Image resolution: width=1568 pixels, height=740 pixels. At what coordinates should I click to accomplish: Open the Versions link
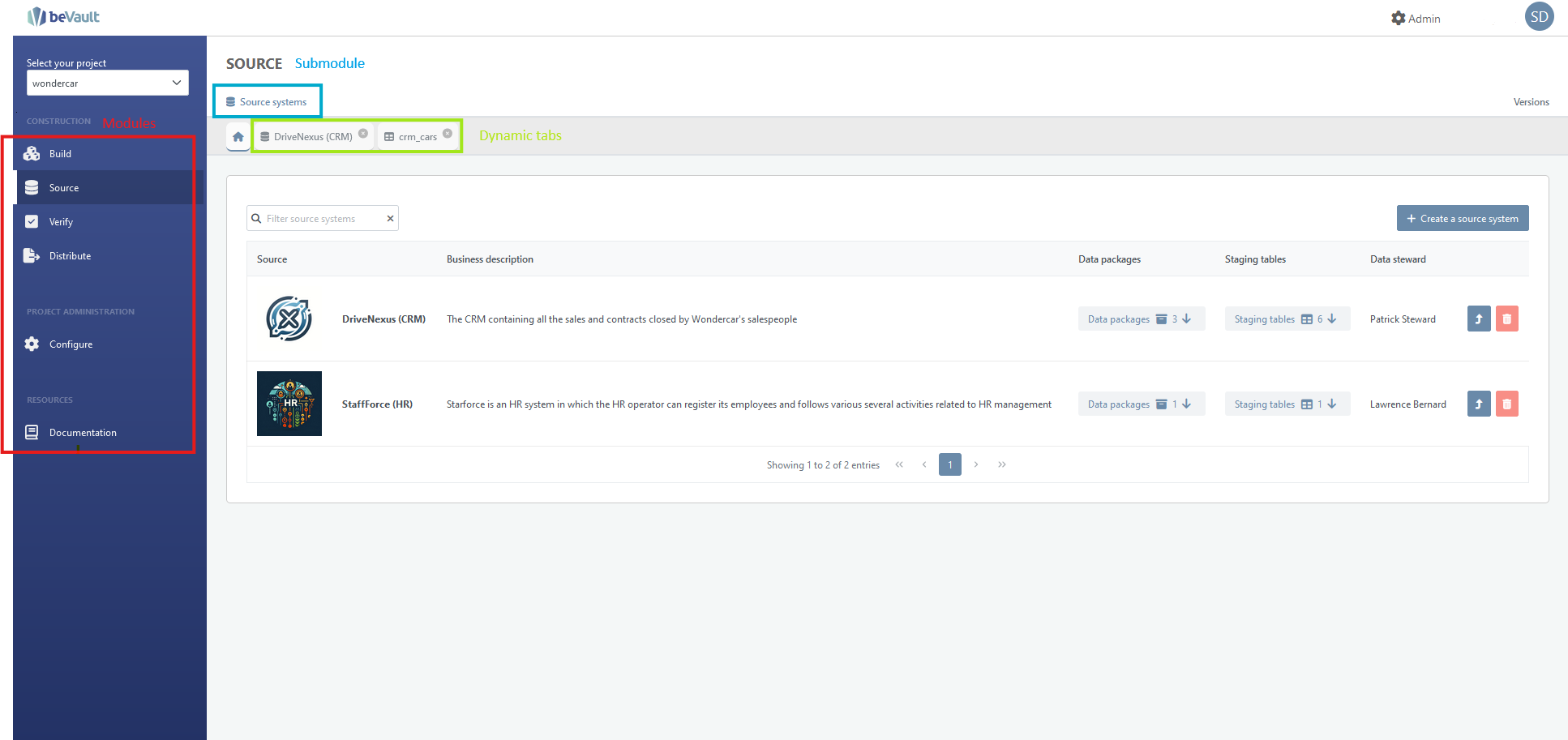point(1531,102)
